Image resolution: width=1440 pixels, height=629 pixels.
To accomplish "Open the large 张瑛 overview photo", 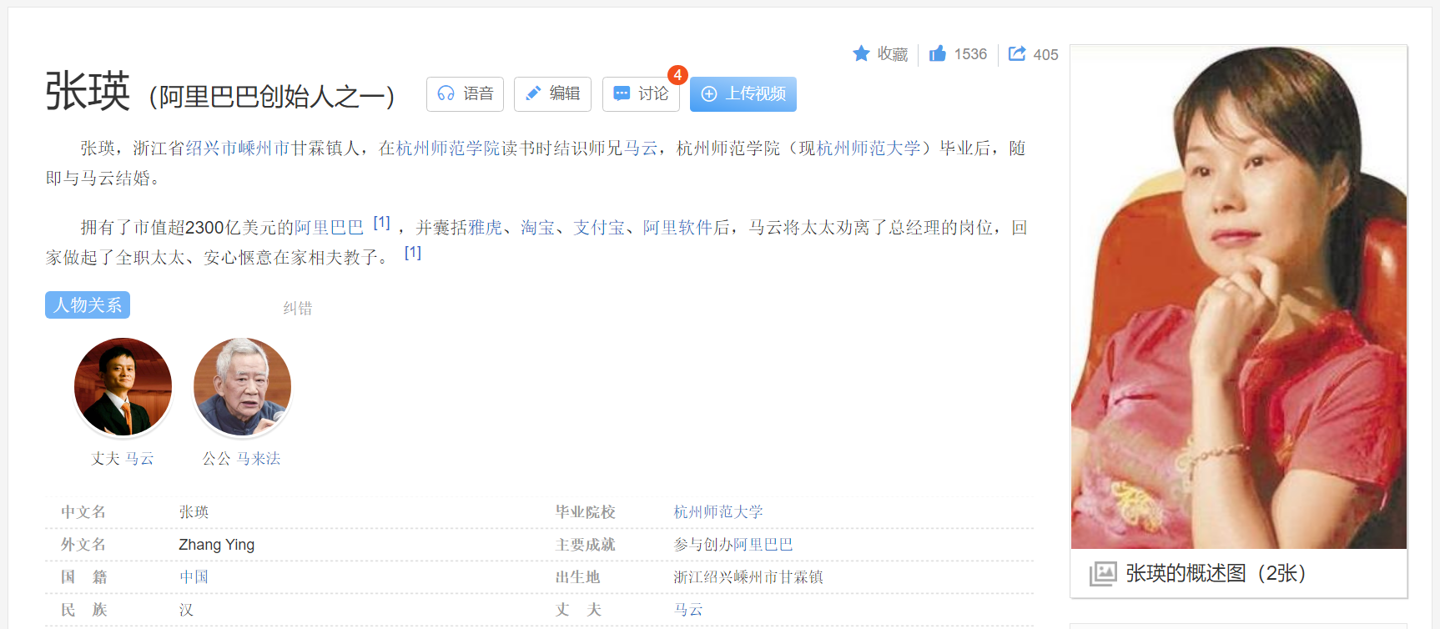I will [1238, 298].
